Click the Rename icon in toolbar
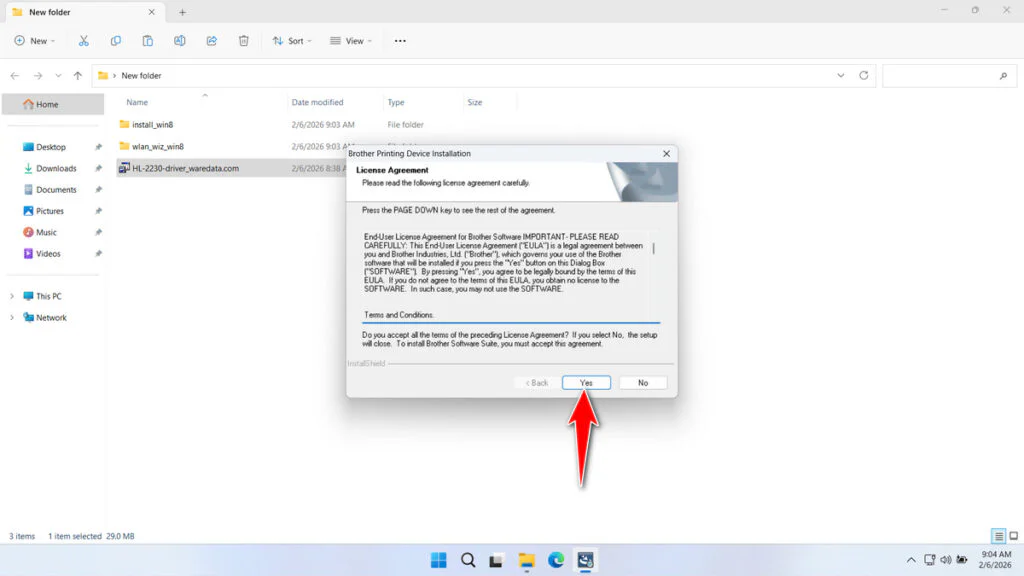The image size is (1024, 576). pyautogui.click(x=180, y=41)
